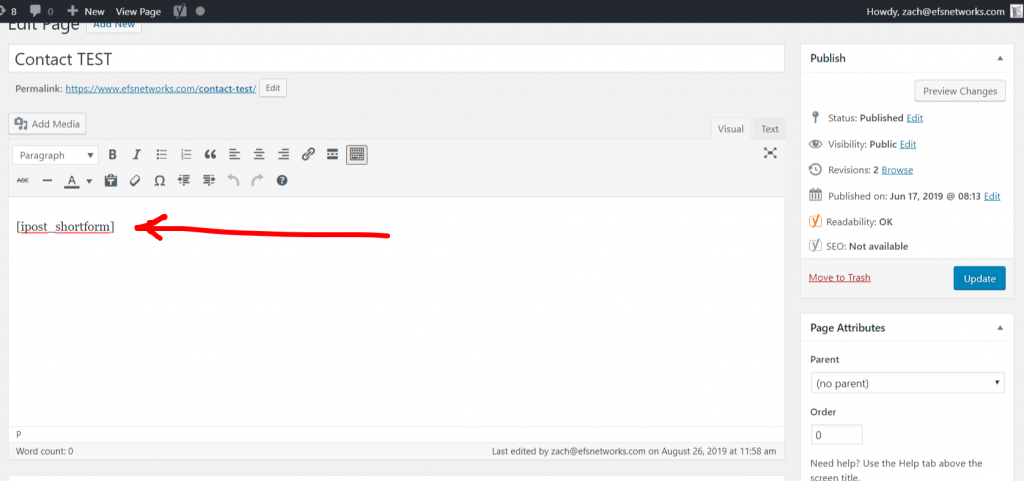Edit the published date
Screen dimensions: 1024x481
click(992, 196)
